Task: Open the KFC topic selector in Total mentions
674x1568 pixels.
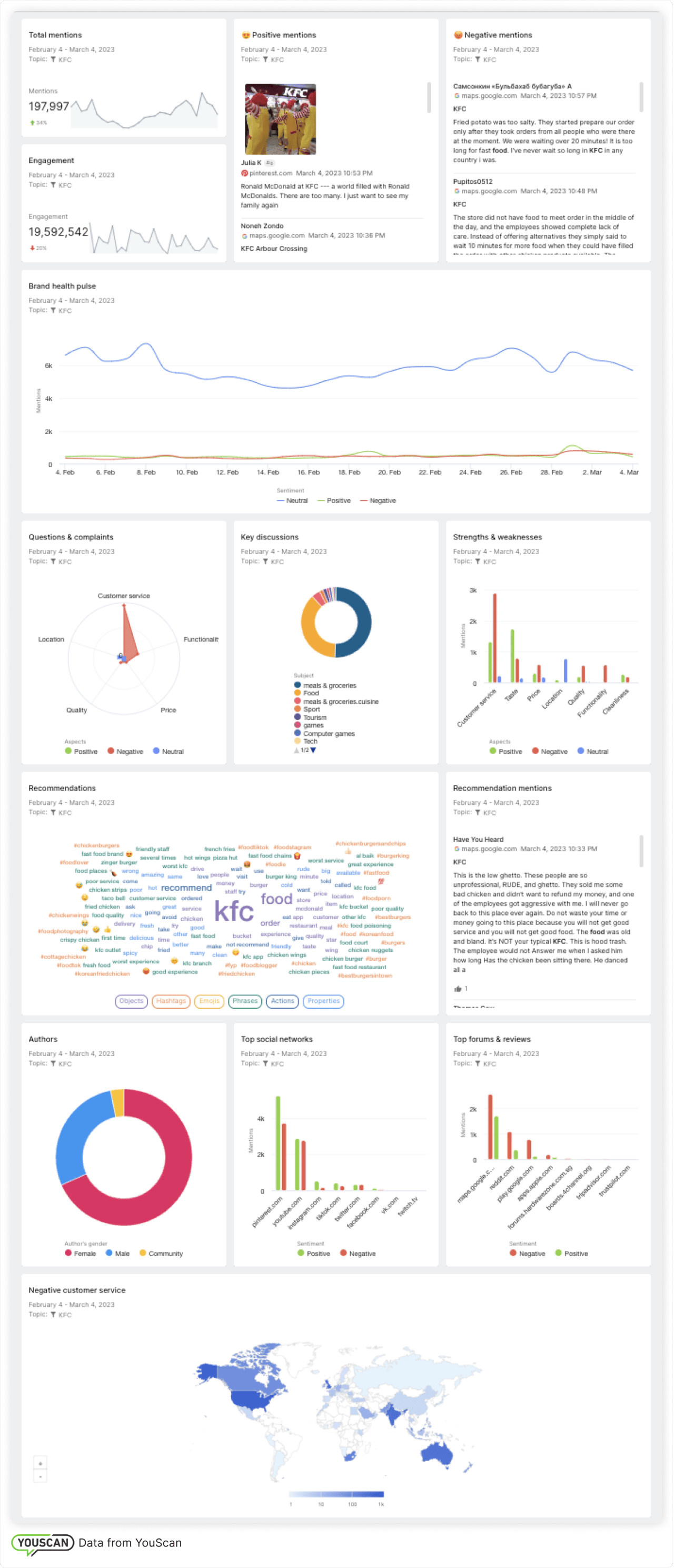Action: pos(65,60)
